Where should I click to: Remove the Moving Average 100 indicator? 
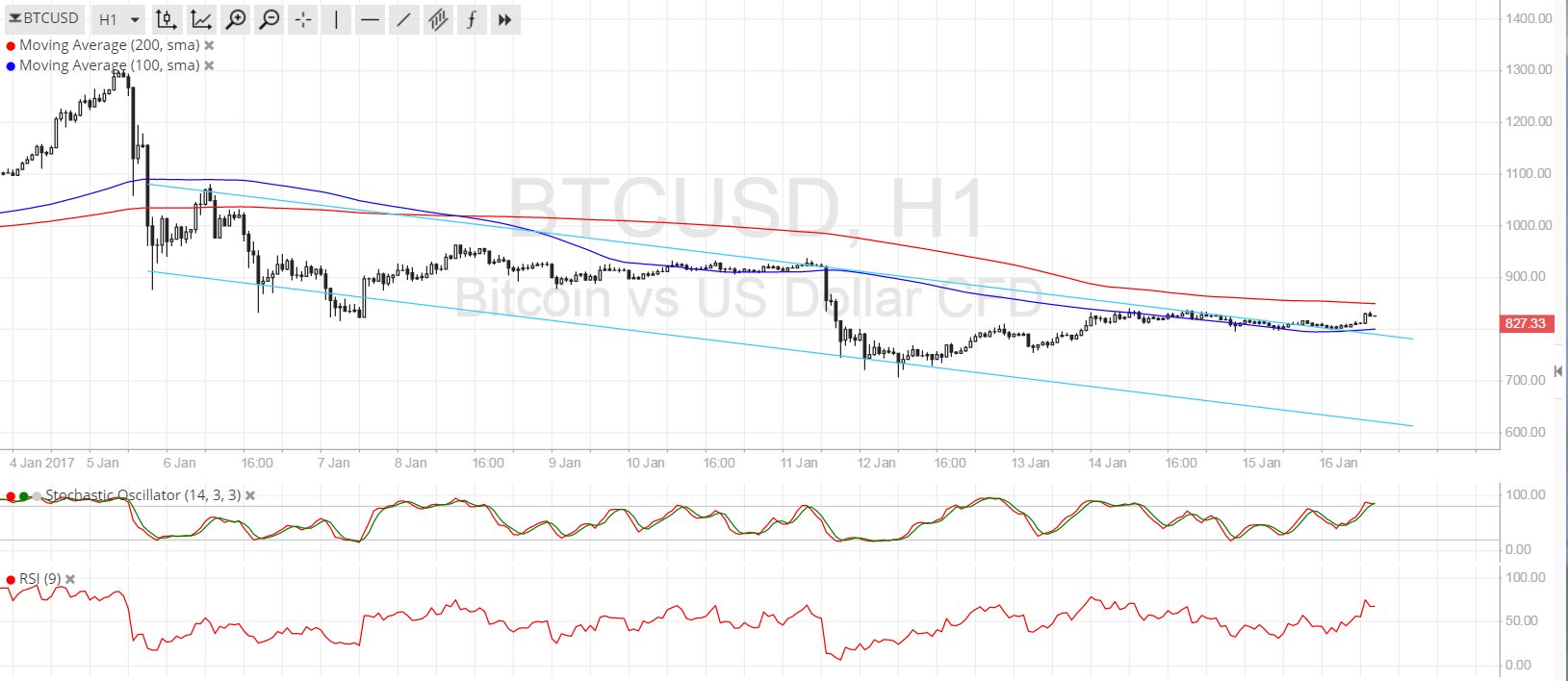coord(209,65)
